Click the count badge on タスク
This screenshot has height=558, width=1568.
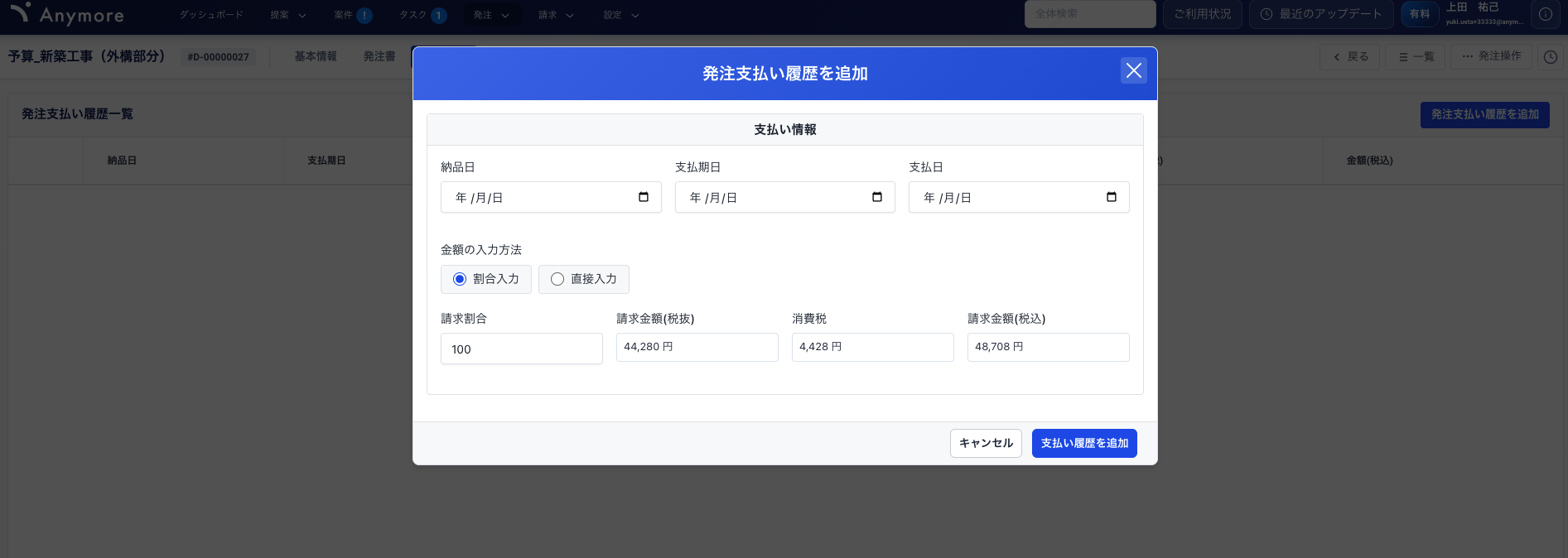(439, 15)
